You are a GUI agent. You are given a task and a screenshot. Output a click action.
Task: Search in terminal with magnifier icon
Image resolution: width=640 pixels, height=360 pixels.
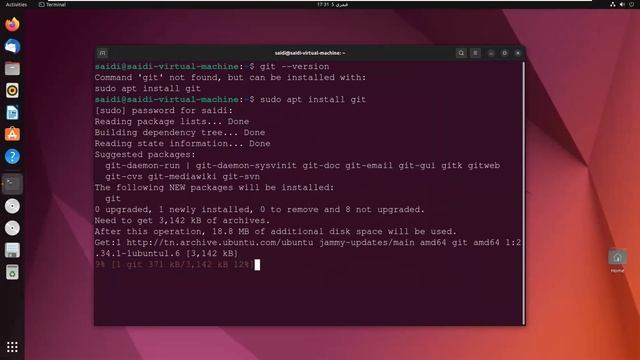(x=461, y=53)
